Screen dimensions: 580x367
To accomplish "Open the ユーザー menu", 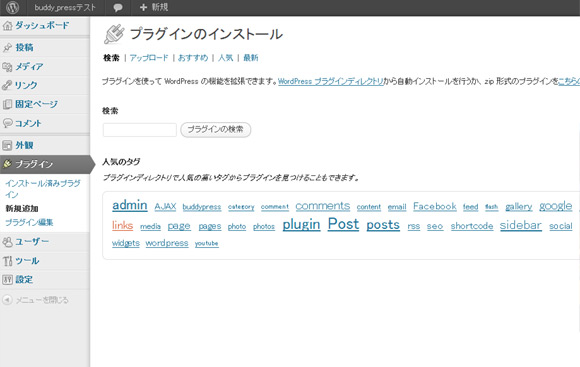I will coord(31,242).
